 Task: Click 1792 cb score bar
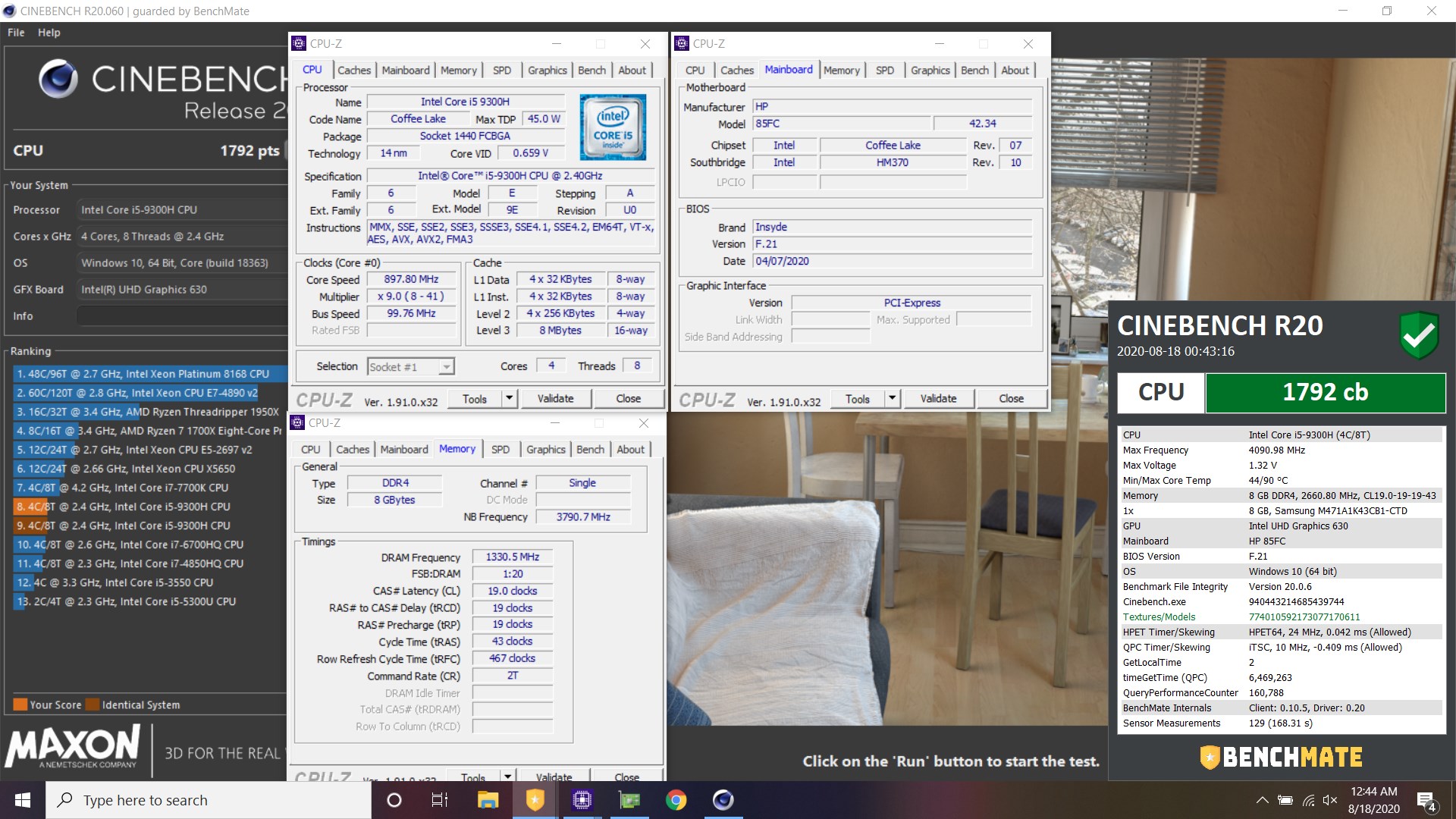click(x=1325, y=392)
